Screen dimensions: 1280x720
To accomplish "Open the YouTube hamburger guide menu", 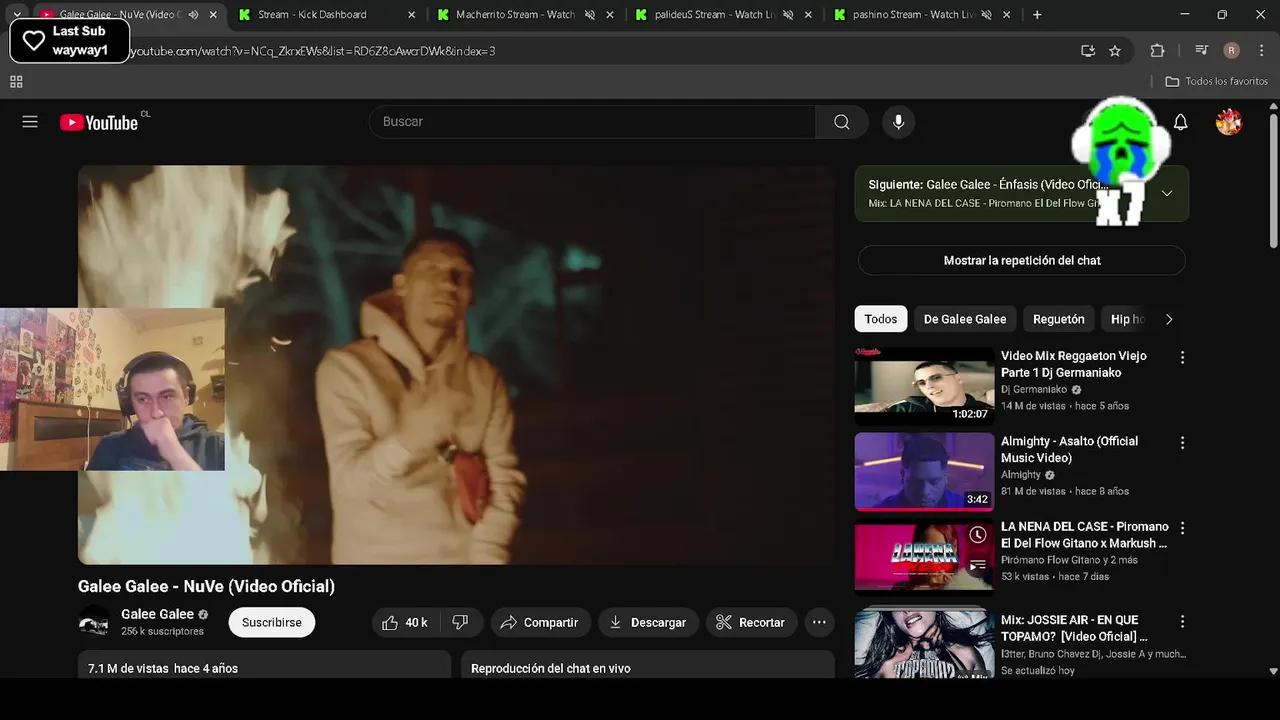I will coord(30,122).
